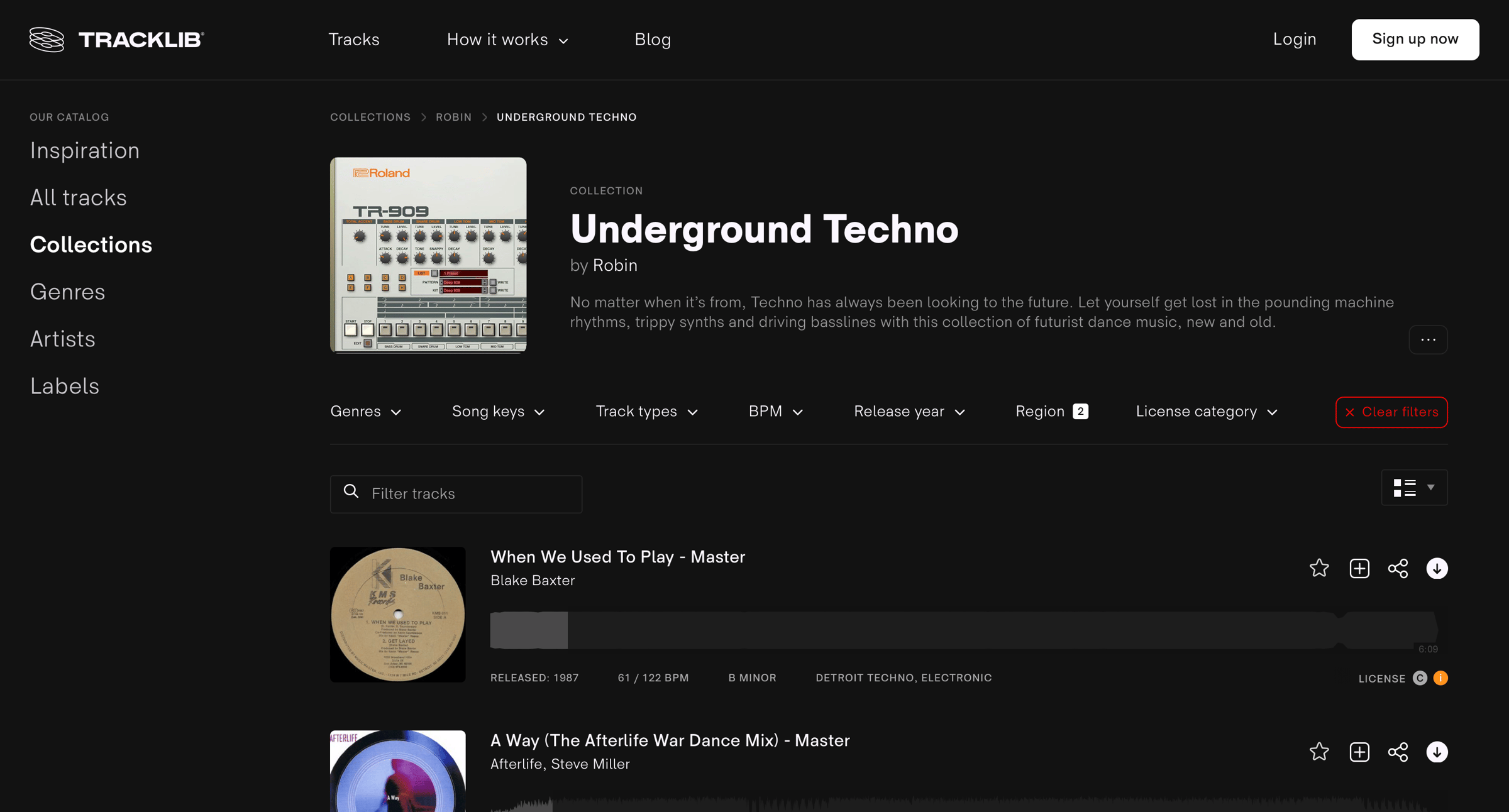Add A Way Afterlife track to collection
This screenshot has width=1509, height=812.
(1359, 752)
